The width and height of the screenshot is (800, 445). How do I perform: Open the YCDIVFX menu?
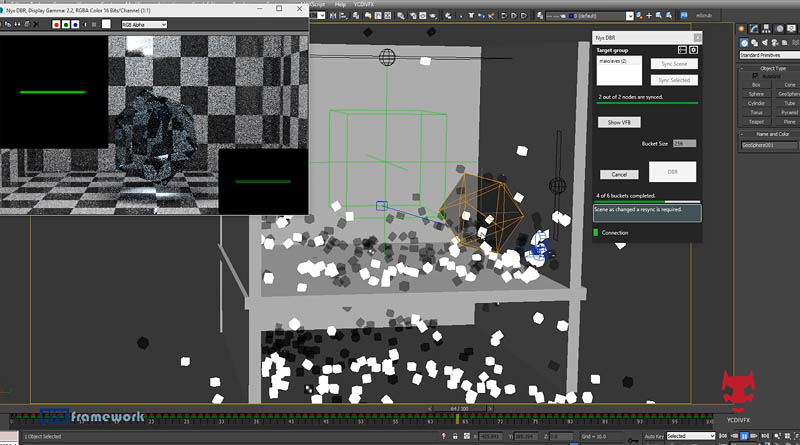pos(367,4)
